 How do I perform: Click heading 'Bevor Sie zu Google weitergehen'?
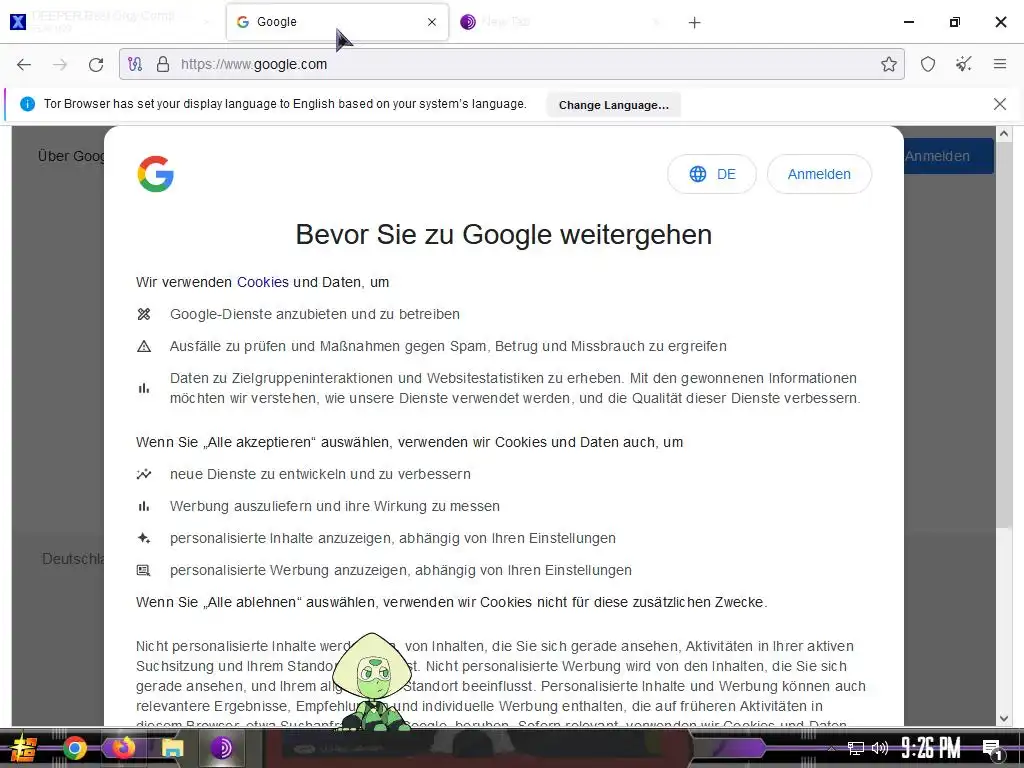pyautogui.click(x=504, y=234)
